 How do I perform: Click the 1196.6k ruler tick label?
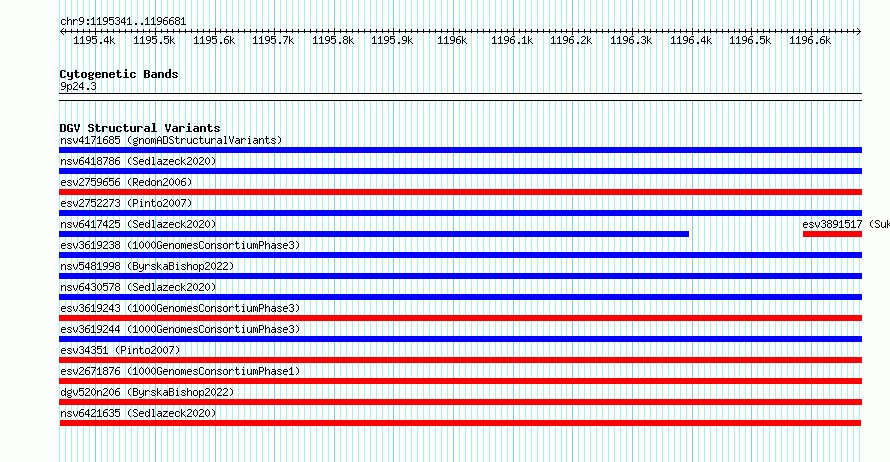pyautogui.click(x=810, y=40)
